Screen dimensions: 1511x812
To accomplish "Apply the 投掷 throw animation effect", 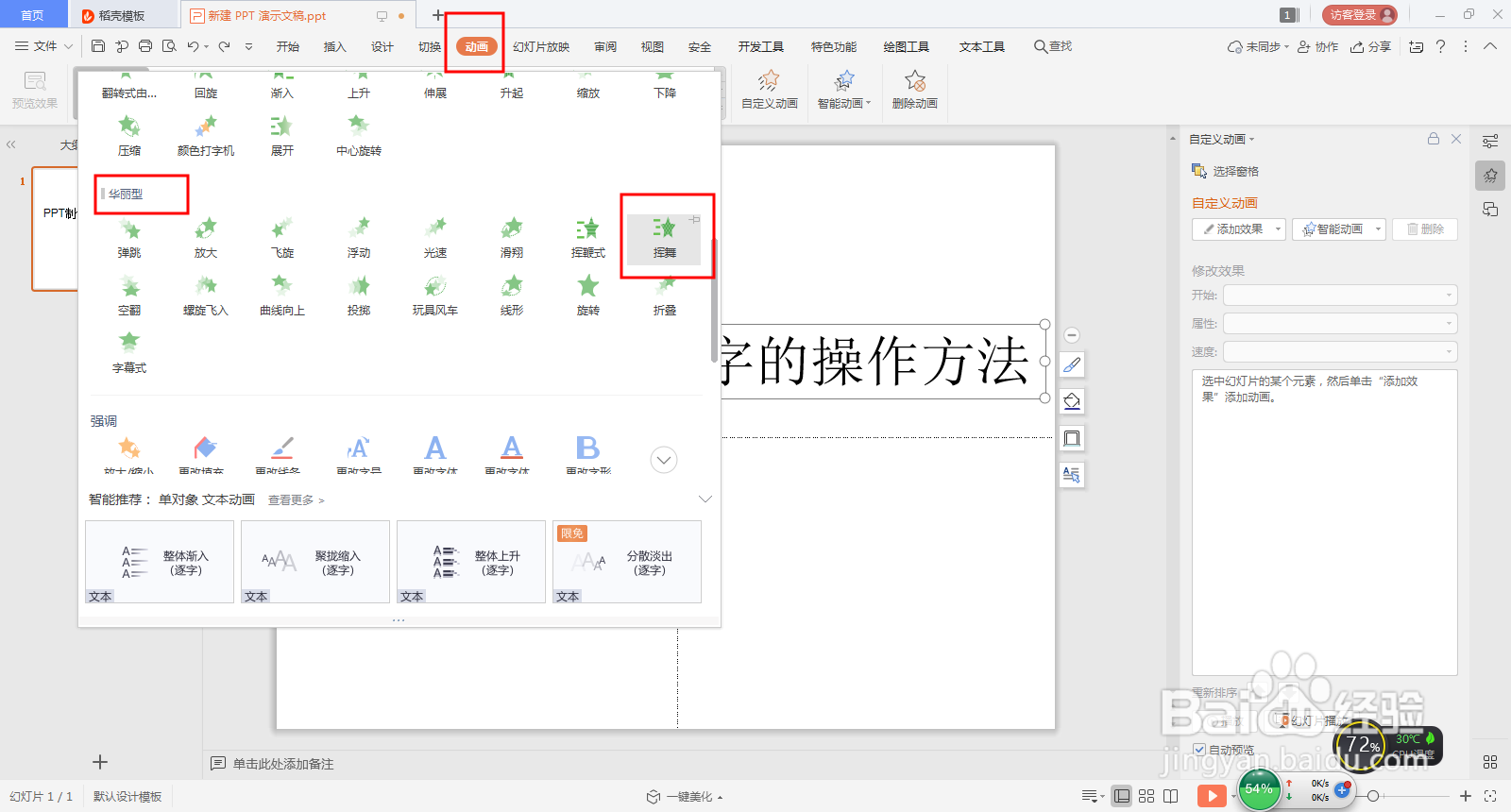I will pyautogui.click(x=359, y=296).
